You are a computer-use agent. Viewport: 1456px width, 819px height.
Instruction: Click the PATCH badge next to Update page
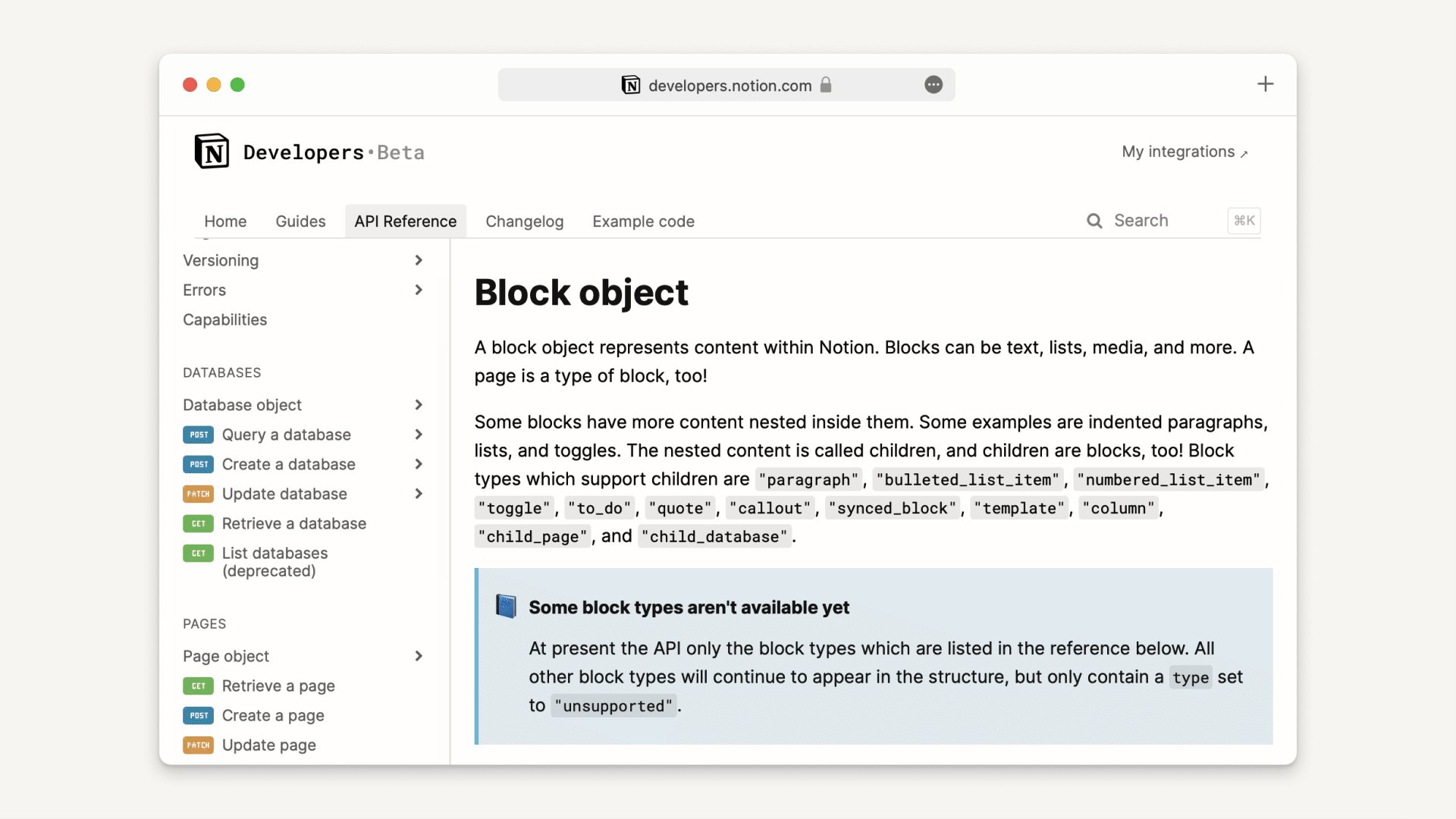tap(197, 745)
